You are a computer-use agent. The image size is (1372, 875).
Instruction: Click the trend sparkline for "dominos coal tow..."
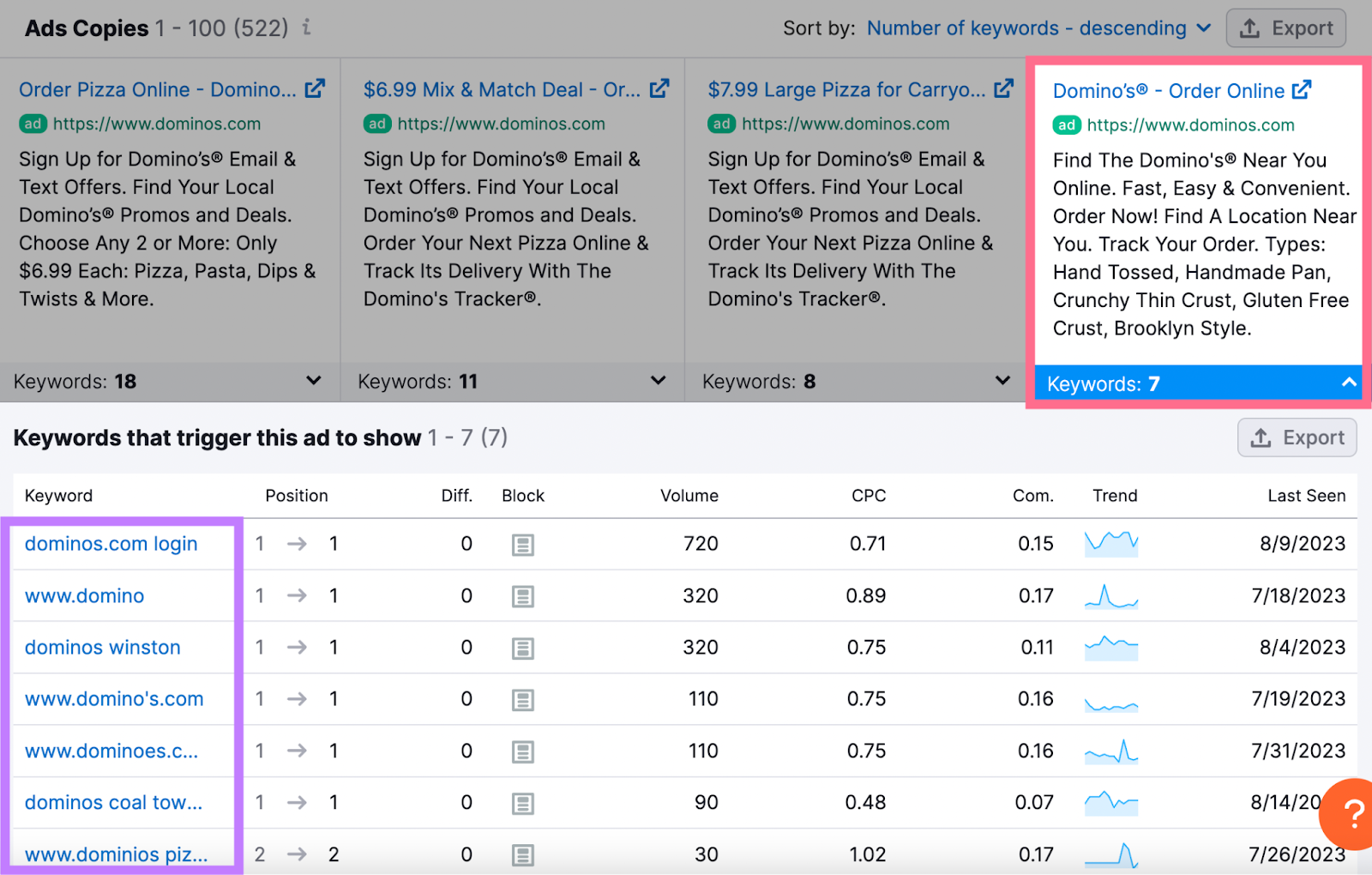(1111, 802)
